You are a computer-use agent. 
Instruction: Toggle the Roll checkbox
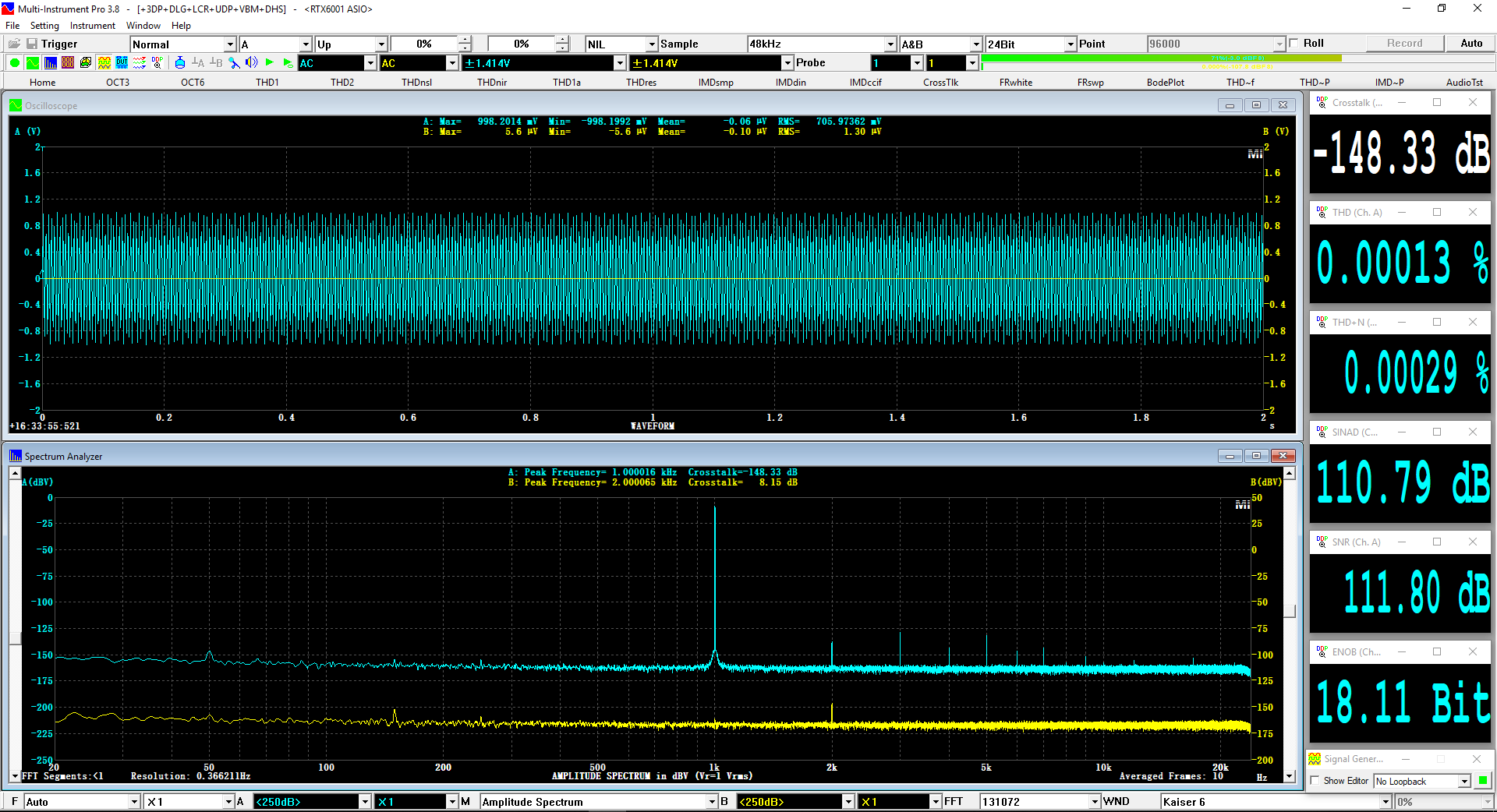tap(1294, 44)
